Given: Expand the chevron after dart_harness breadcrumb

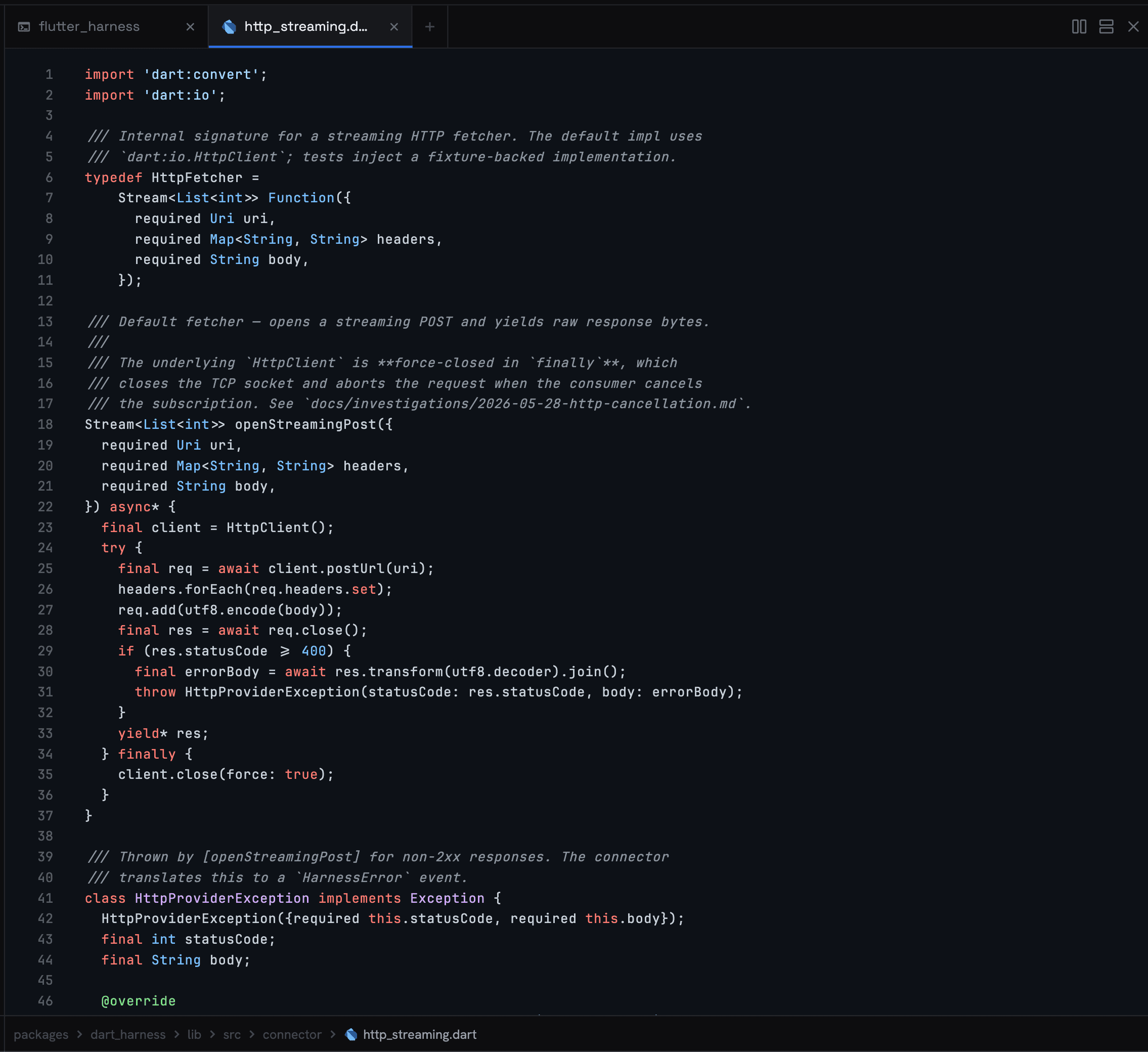Looking at the screenshot, I should 176,1034.
